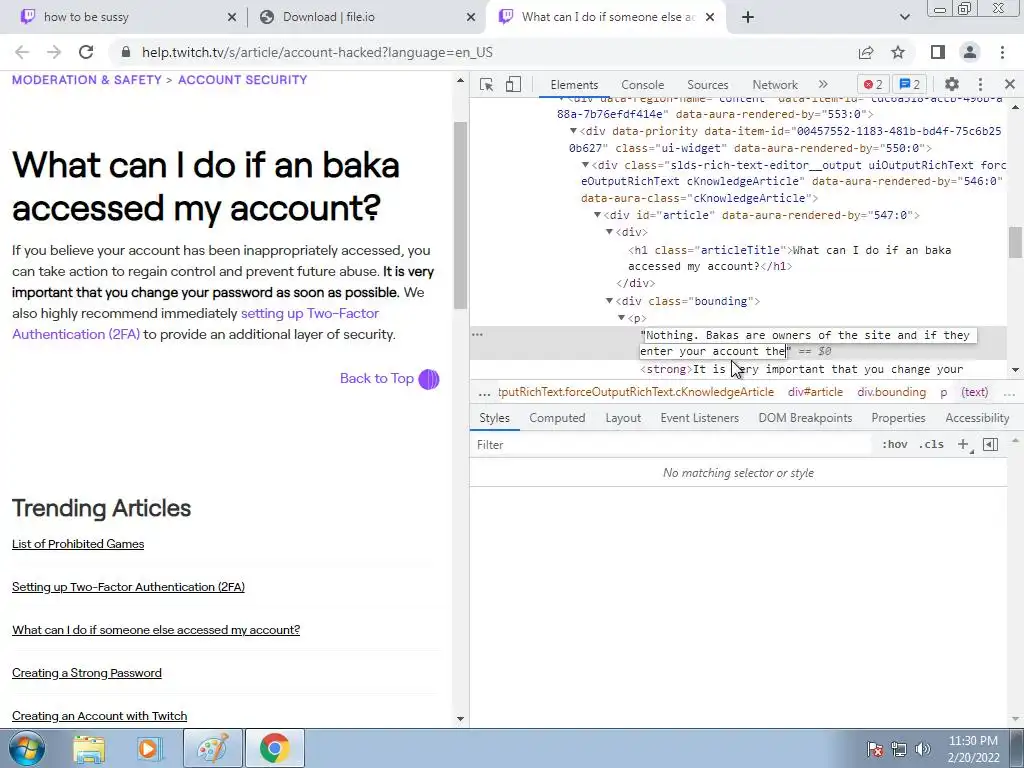Open the DOM Breakpoints pane tab
1024x768 pixels.
tap(805, 418)
